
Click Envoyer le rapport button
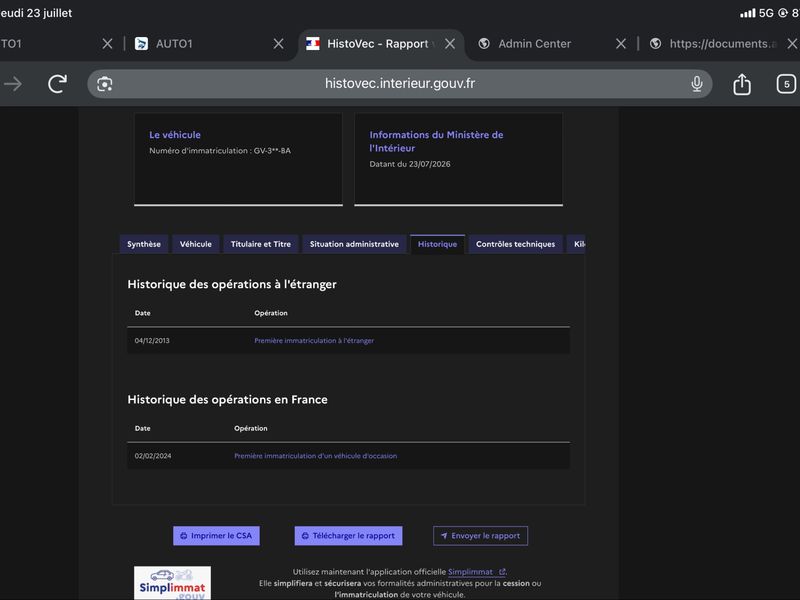tap(481, 536)
